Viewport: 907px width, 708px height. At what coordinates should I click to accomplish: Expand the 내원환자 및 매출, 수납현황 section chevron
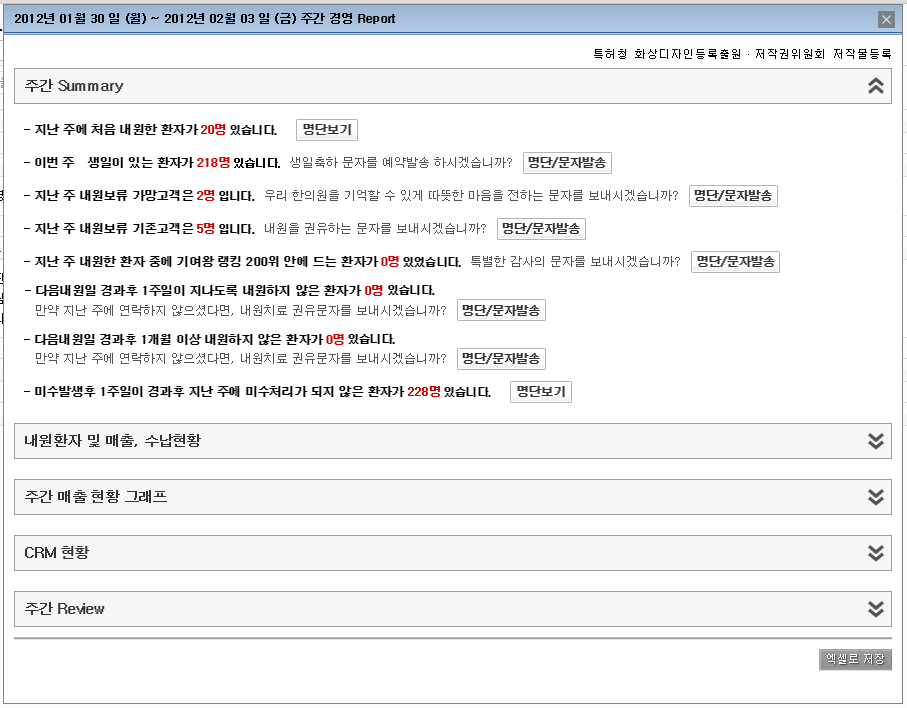[x=876, y=441]
